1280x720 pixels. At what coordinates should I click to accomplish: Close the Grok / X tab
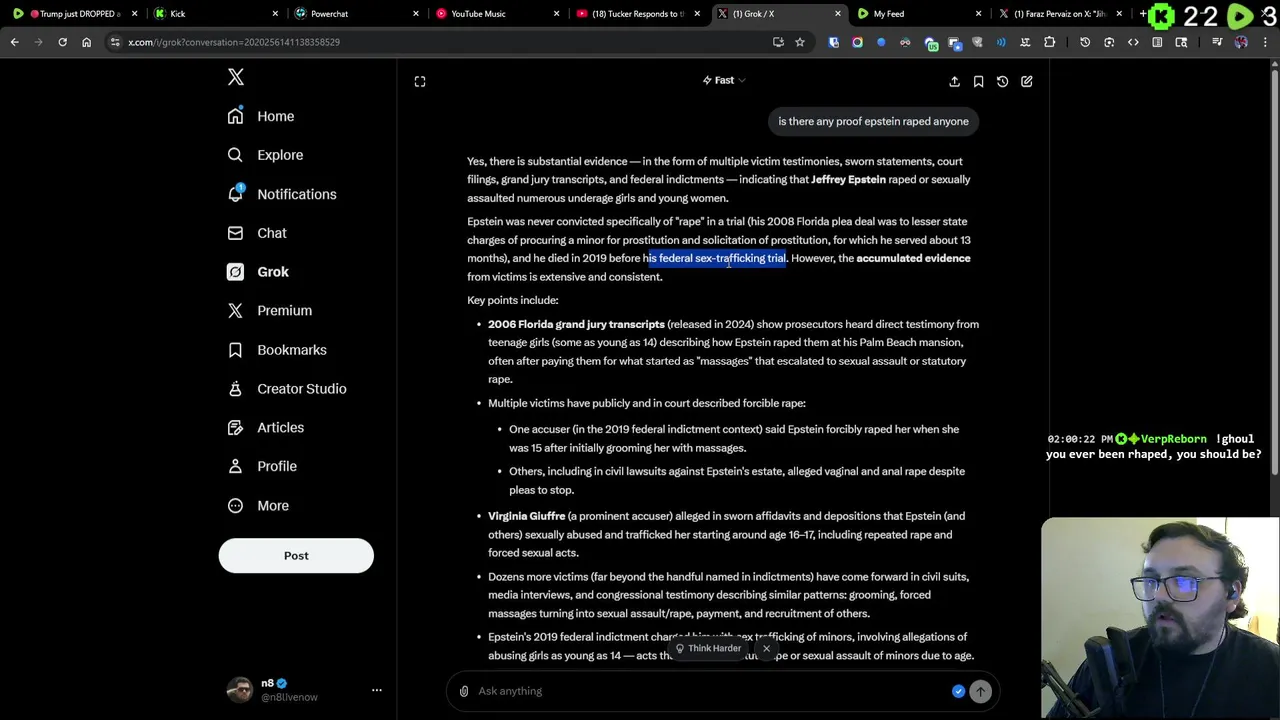(x=838, y=14)
